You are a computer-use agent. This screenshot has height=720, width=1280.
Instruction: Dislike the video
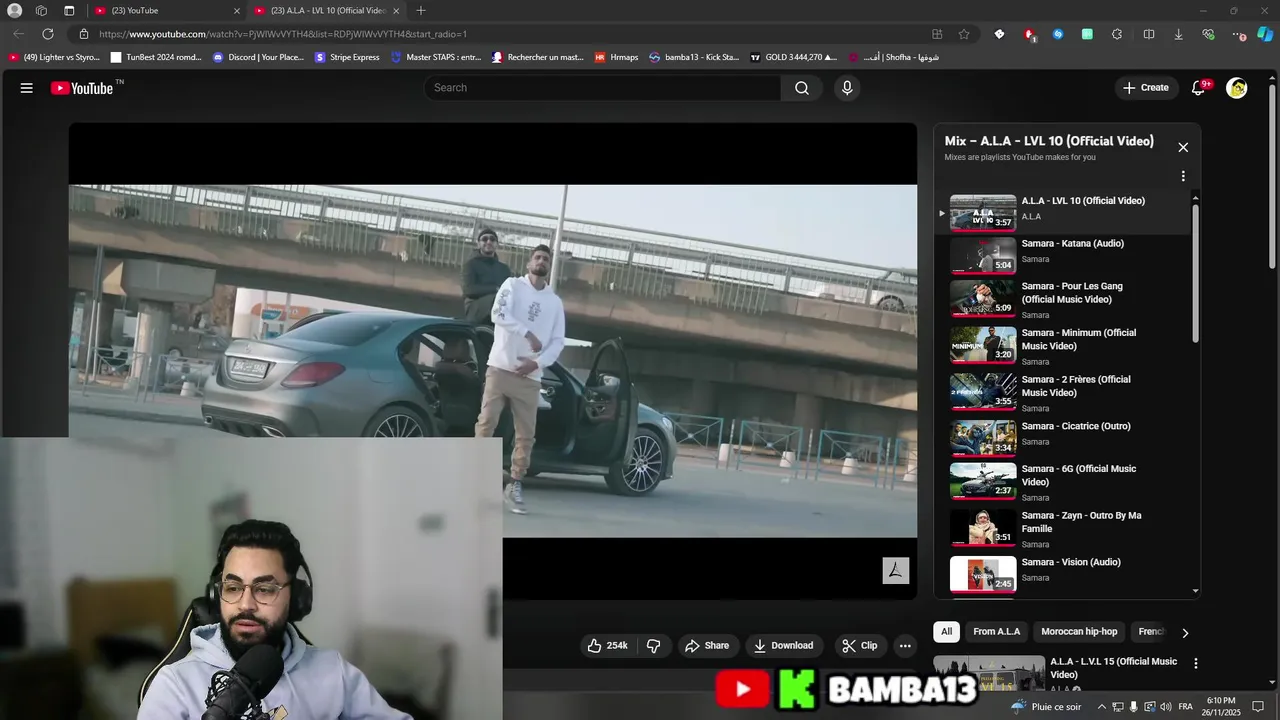[653, 646]
